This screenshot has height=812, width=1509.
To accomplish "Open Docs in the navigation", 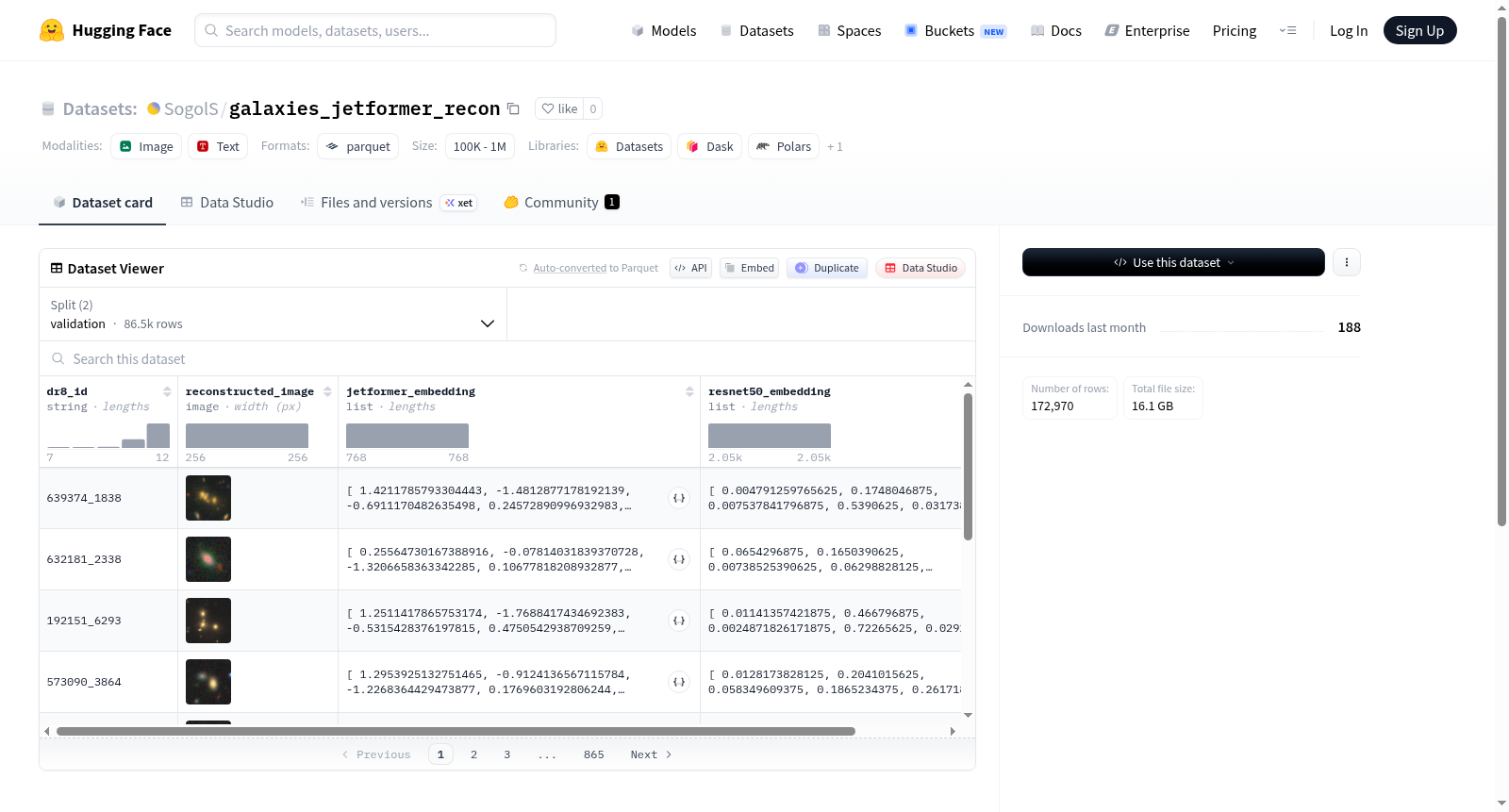I will (x=1056, y=30).
